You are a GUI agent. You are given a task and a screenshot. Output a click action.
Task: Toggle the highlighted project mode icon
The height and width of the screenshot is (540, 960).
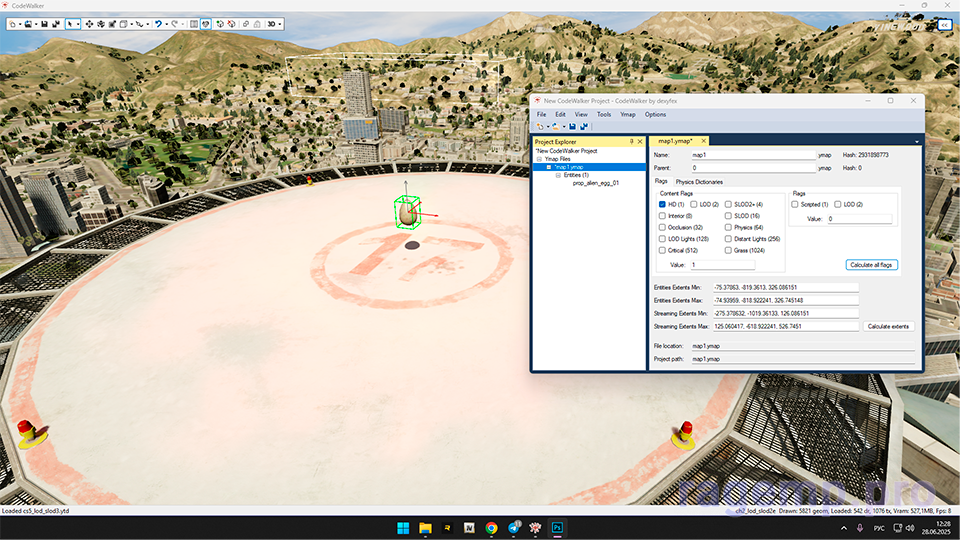point(206,24)
